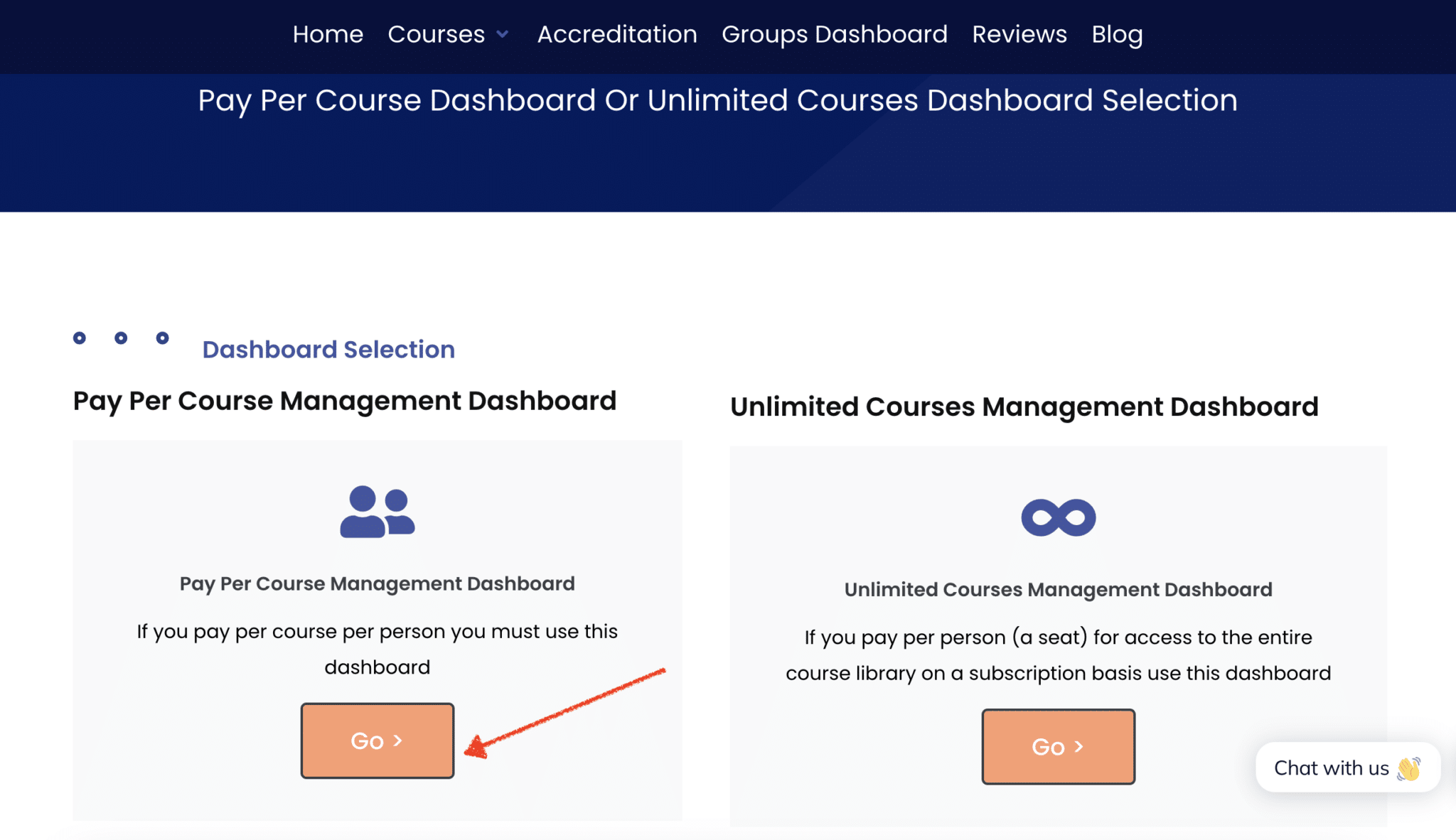Click the arrow chevron inside the right Go button
This screenshot has height=840, width=1456.
coord(1079,746)
